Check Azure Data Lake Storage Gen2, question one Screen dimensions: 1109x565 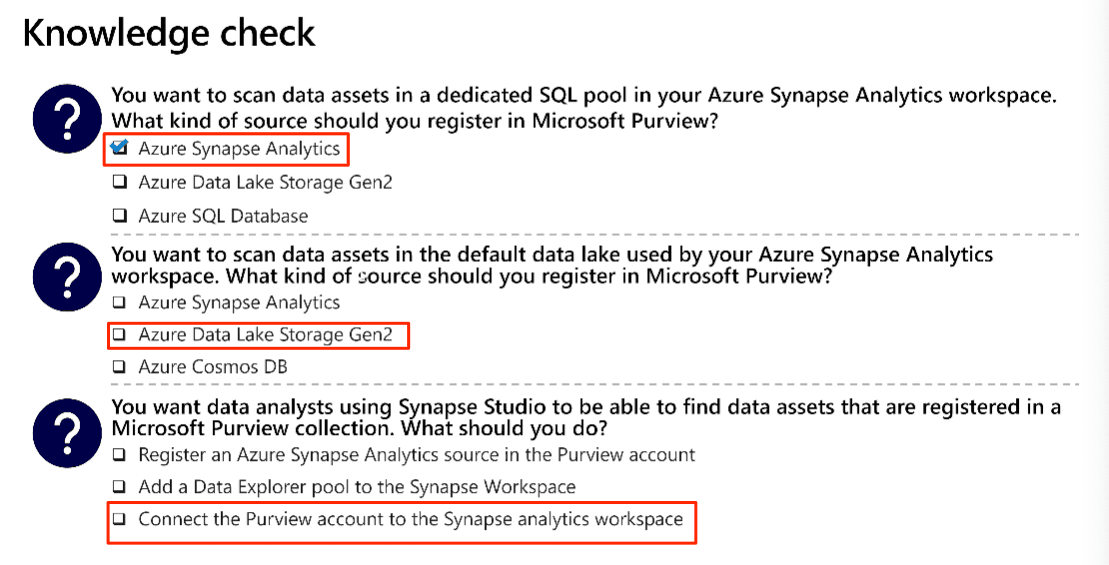120,182
